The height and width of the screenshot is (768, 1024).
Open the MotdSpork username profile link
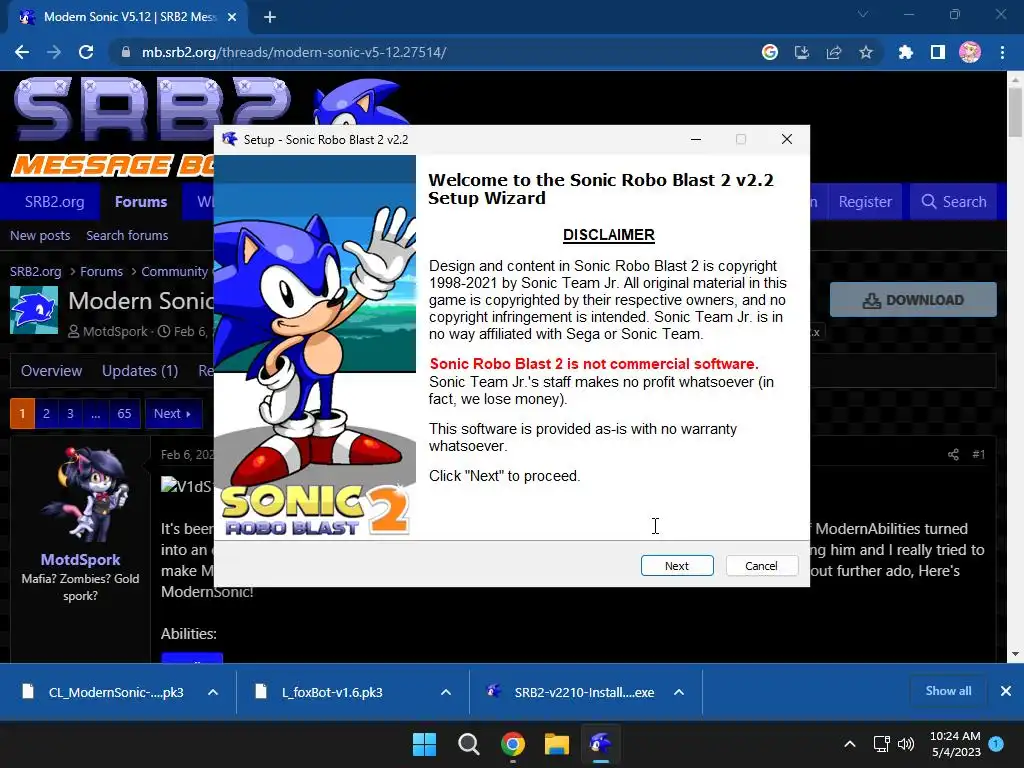80,560
